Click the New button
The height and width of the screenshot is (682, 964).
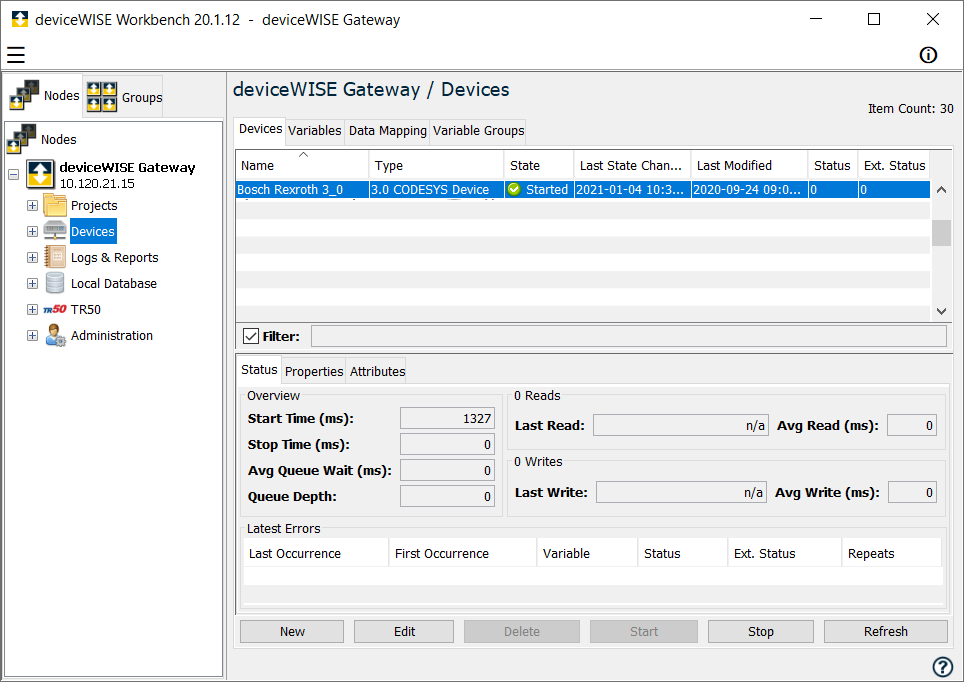pyautogui.click(x=292, y=632)
